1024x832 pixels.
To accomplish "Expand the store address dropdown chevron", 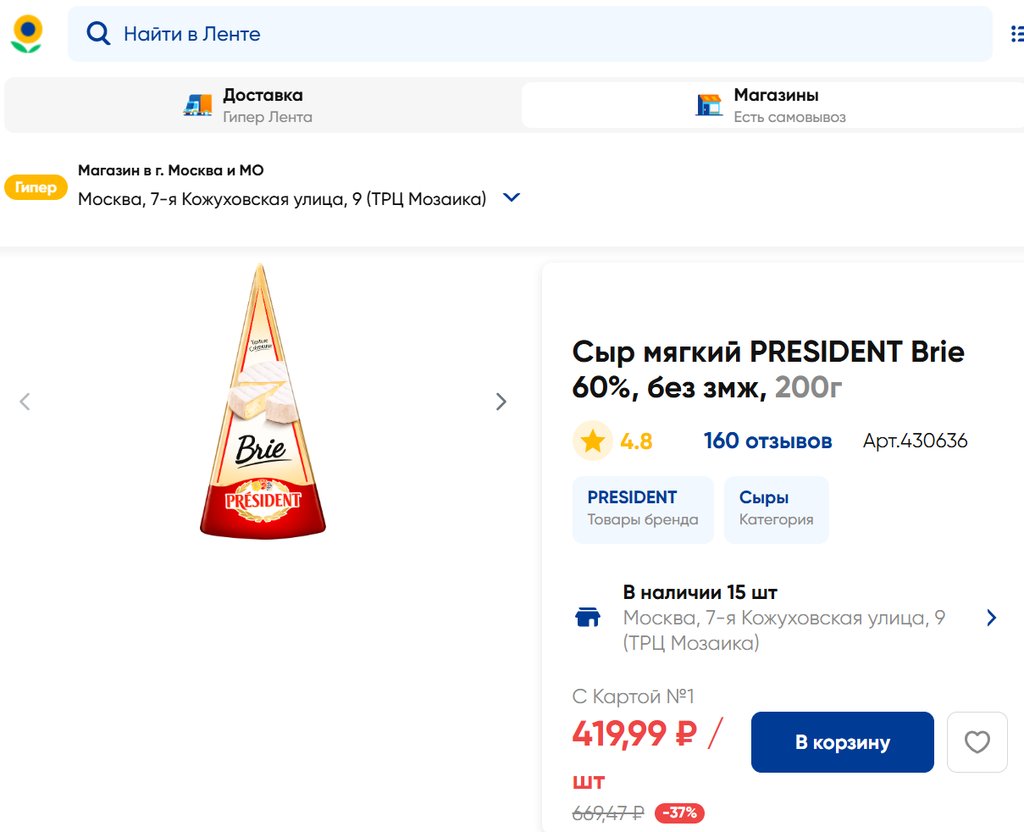I will pyautogui.click(x=511, y=198).
